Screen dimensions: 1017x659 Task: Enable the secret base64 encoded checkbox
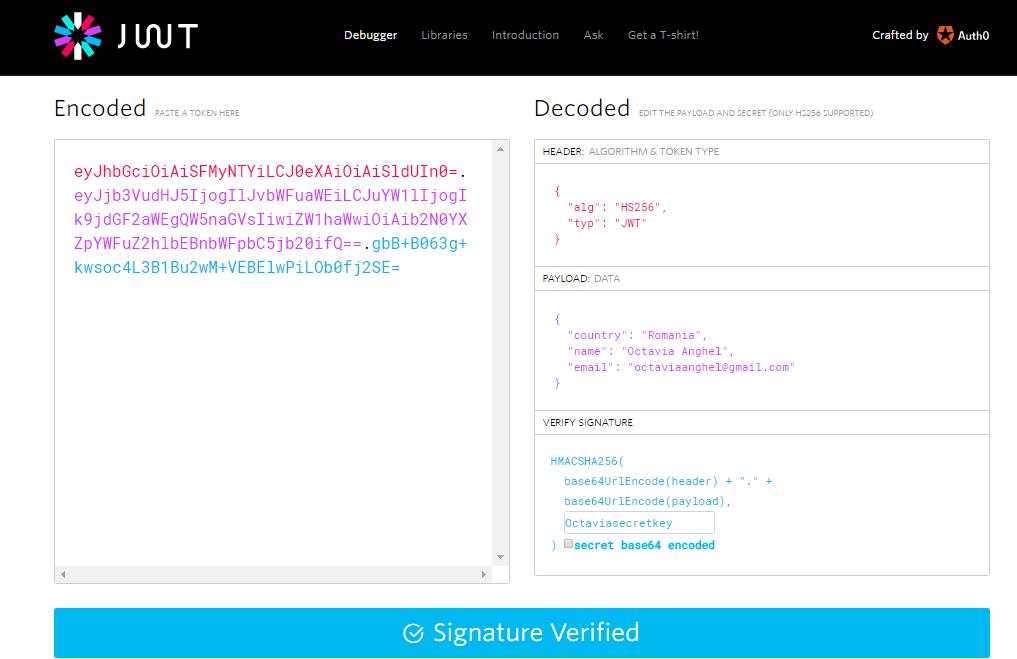(x=568, y=544)
